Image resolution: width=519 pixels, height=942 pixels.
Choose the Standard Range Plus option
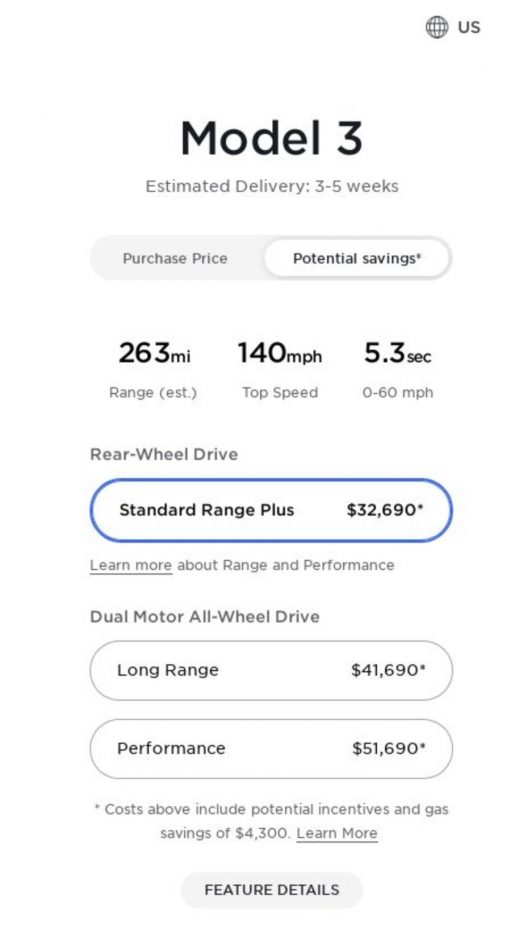tap(271, 510)
